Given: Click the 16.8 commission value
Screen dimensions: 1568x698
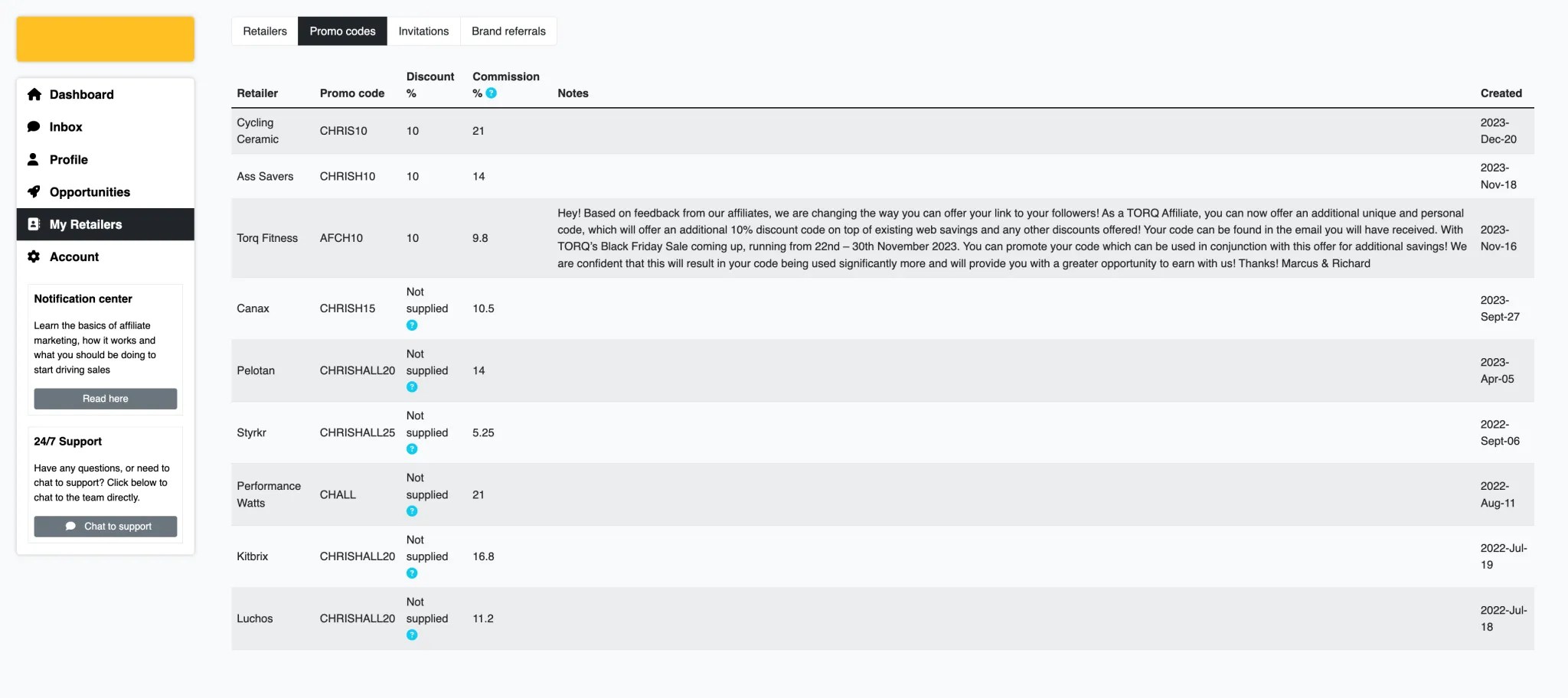Looking at the screenshot, I should click(483, 556).
